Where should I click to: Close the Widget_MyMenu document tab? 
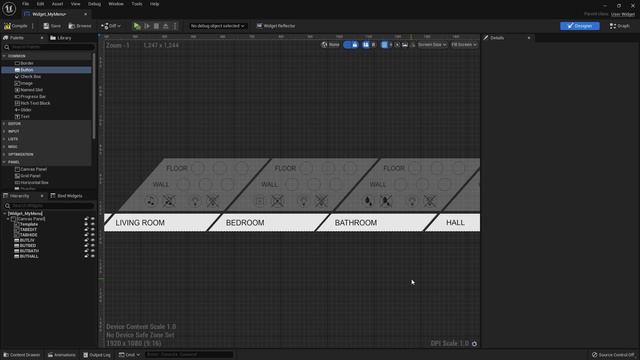[x=85, y=14]
